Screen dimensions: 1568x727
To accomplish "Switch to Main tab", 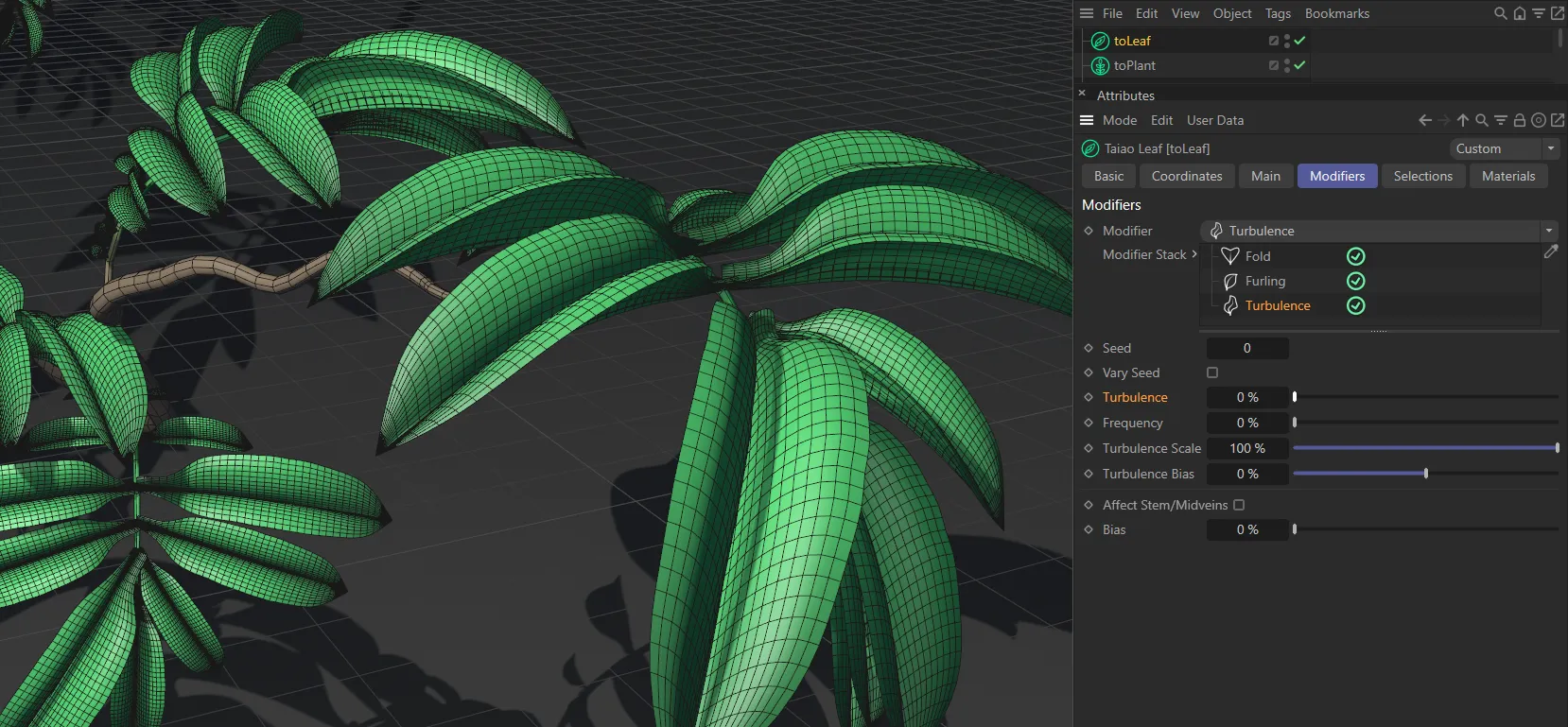I will [x=1265, y=176].
